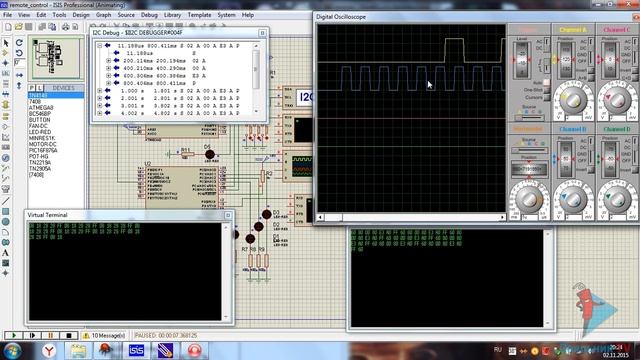The height and width of the screenshot is (360, 640).
Task: Select the 2D circle graphics tool
Action: point(6,222)
